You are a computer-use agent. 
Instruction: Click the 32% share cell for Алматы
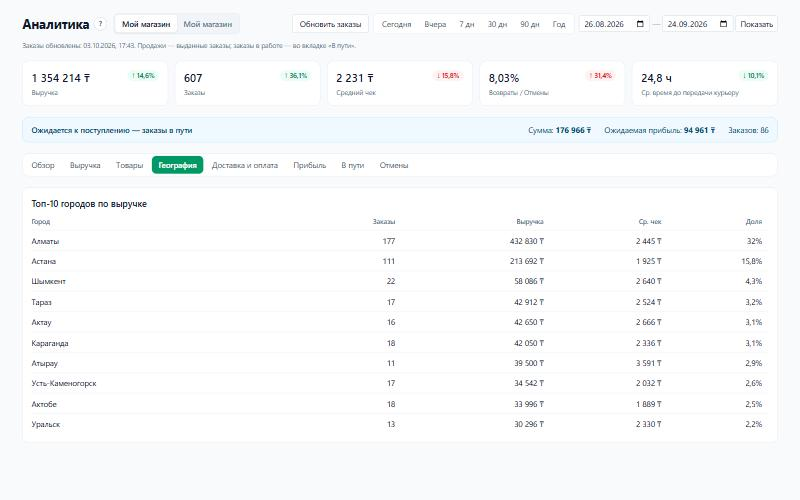(x=755, y=241)
